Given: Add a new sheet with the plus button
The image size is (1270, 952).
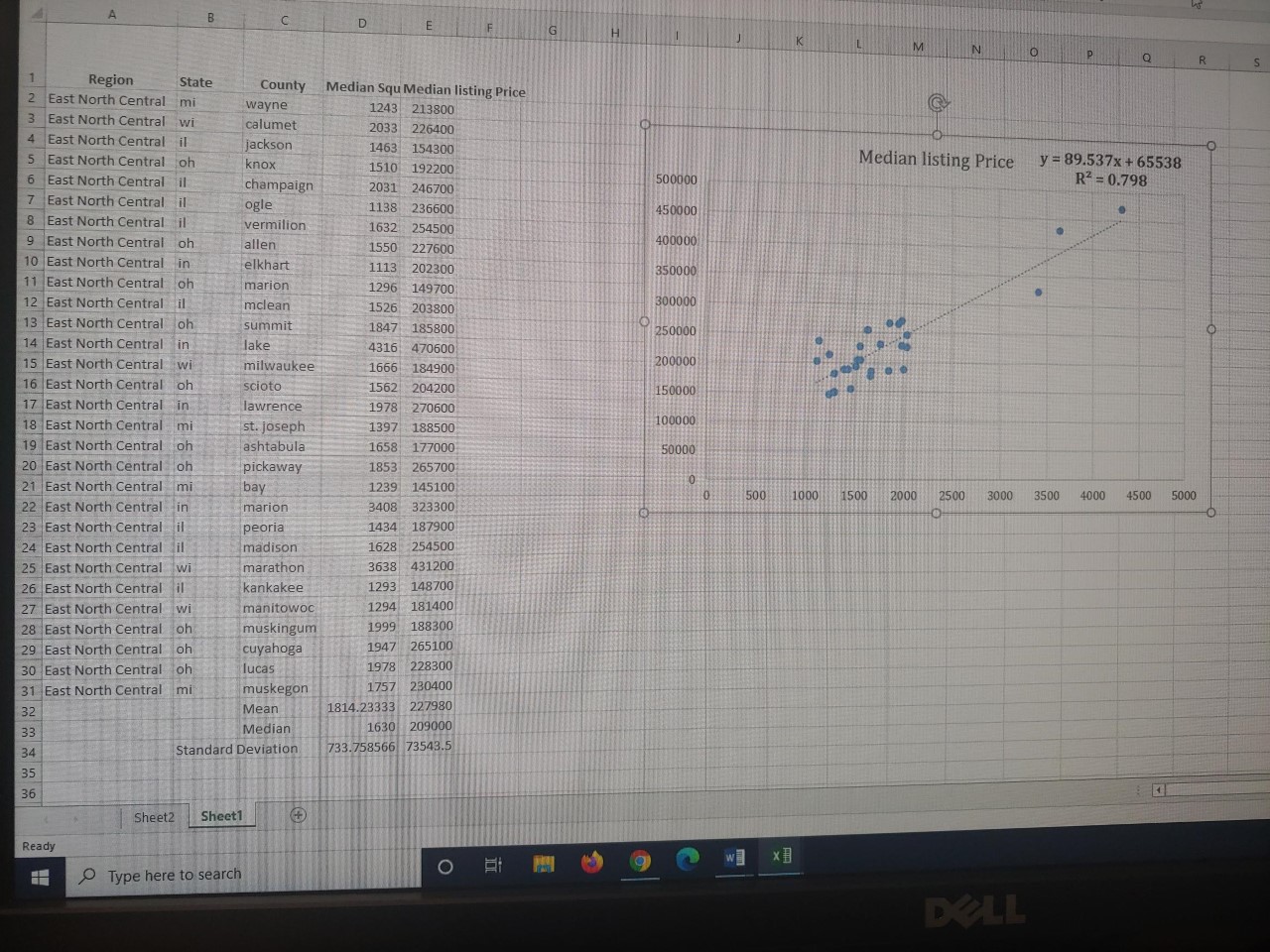Looking at the screenshot, I should (298, 815).
